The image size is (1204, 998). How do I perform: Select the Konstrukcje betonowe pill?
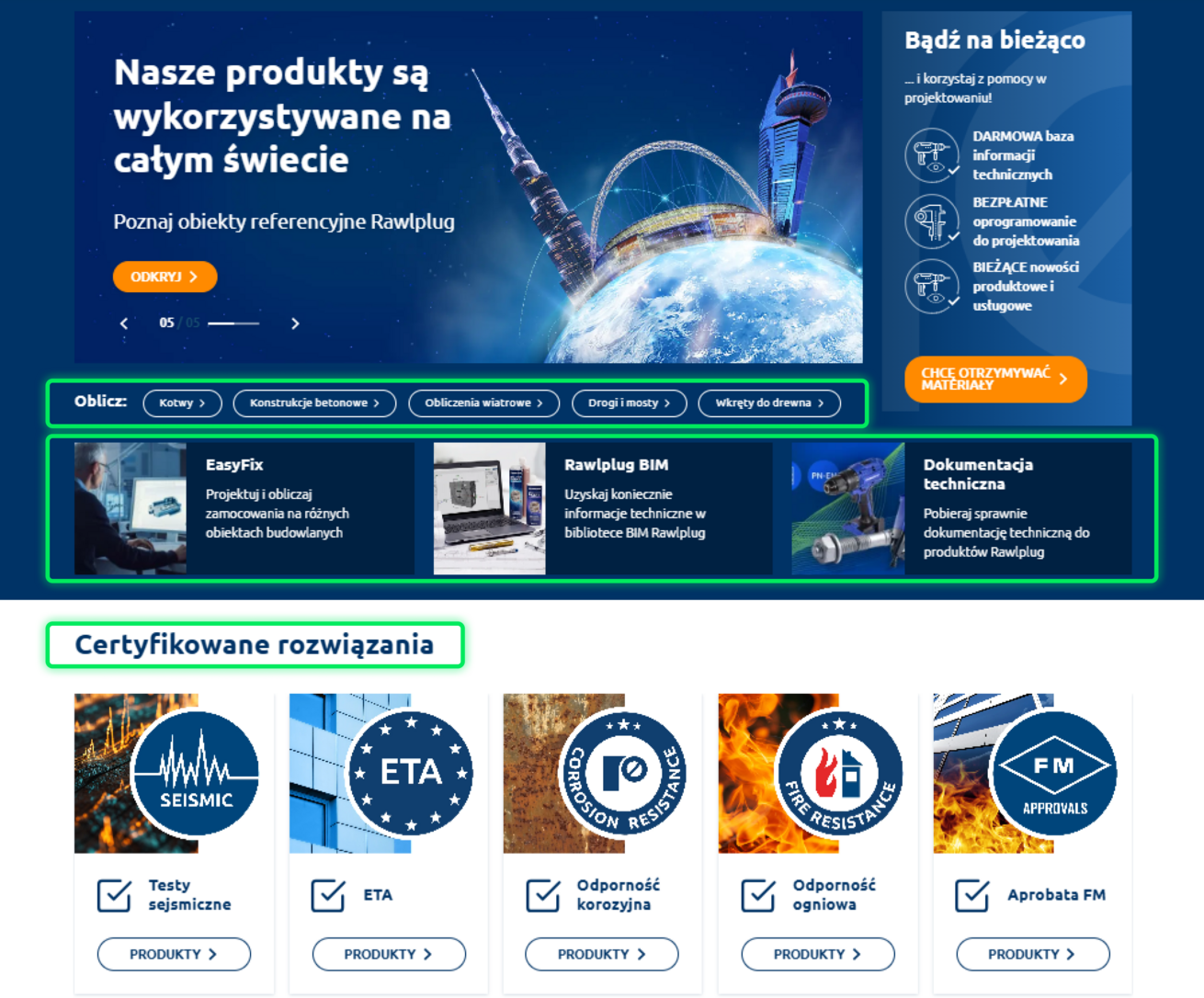(x=315, y=403)
